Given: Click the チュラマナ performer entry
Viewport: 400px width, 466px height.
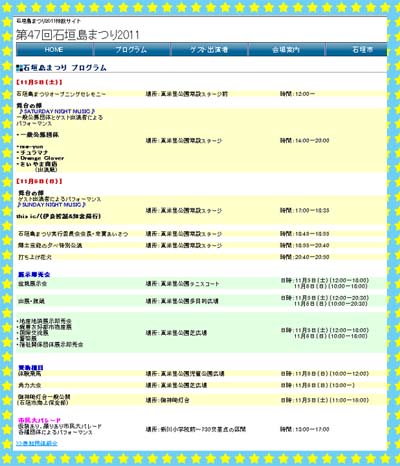Looking at the screenshot, I should pos(33,152).
